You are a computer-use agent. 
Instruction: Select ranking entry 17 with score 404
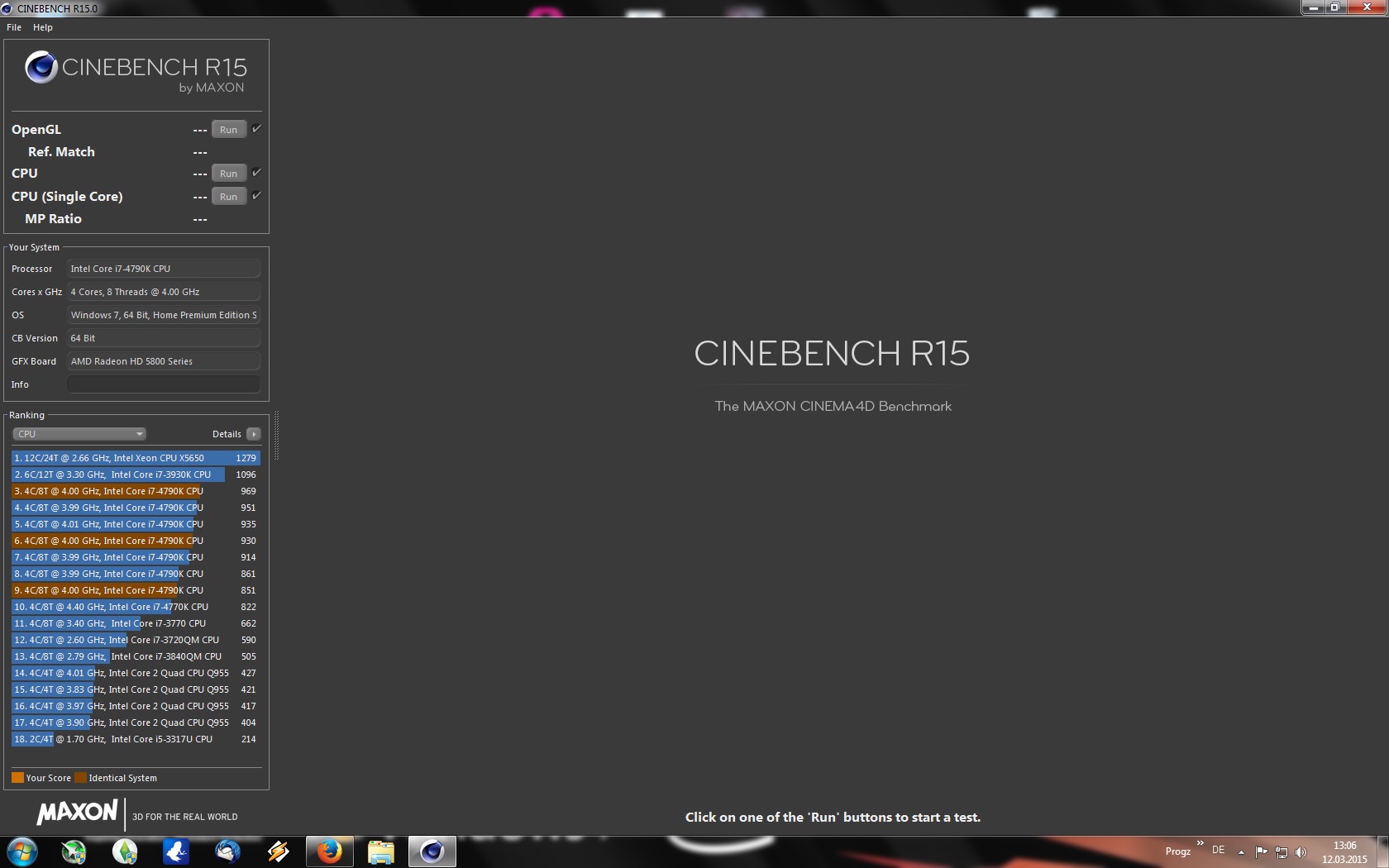[x=136, y=723]
